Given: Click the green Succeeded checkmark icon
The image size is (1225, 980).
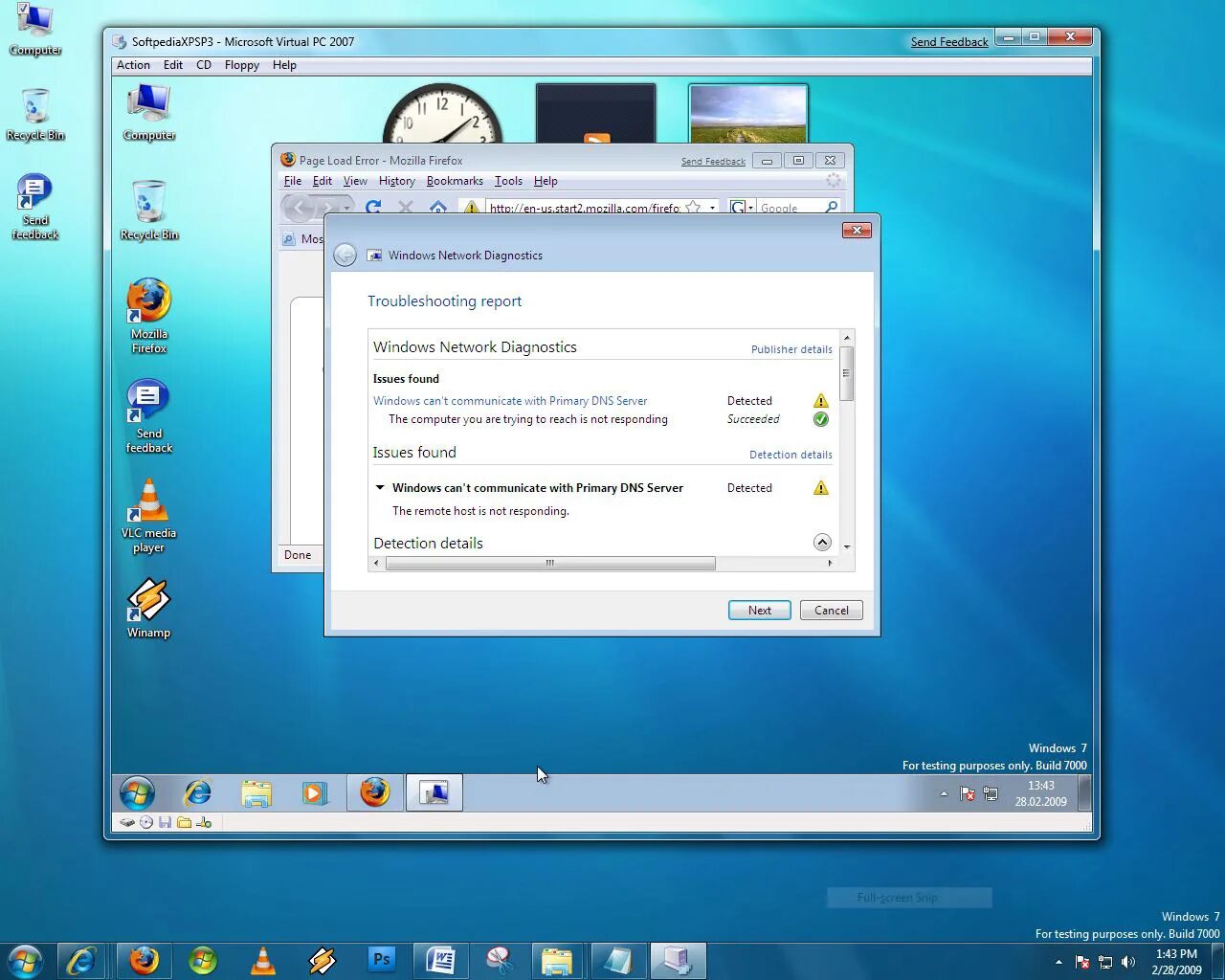Looking at the screenshot, I should (x=821, y=419).
